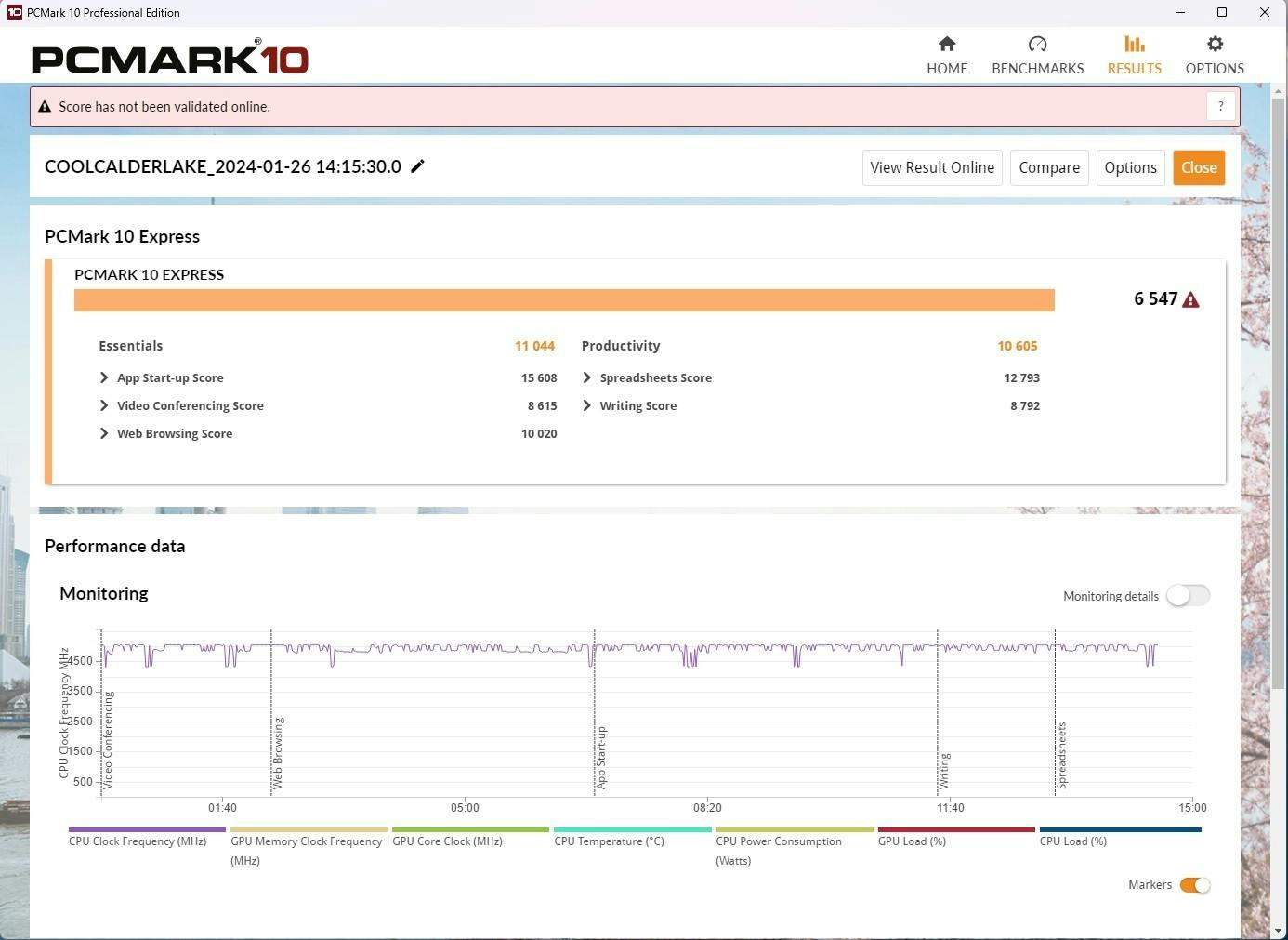The width and height of the screenshot is (1288, 940).
Task: Click the View Result Online button
Action: click(x=932, y=168)
